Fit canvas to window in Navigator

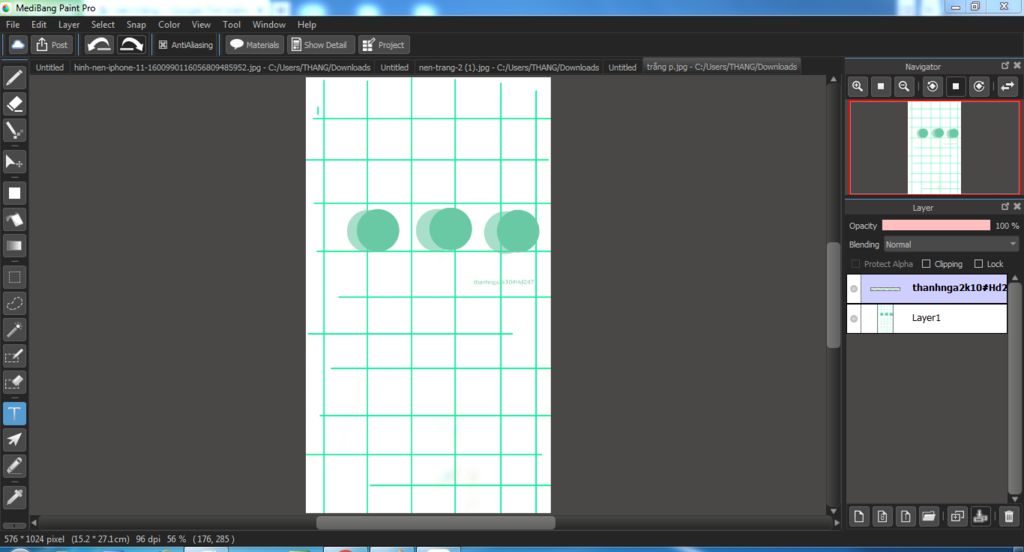(881, 86)
